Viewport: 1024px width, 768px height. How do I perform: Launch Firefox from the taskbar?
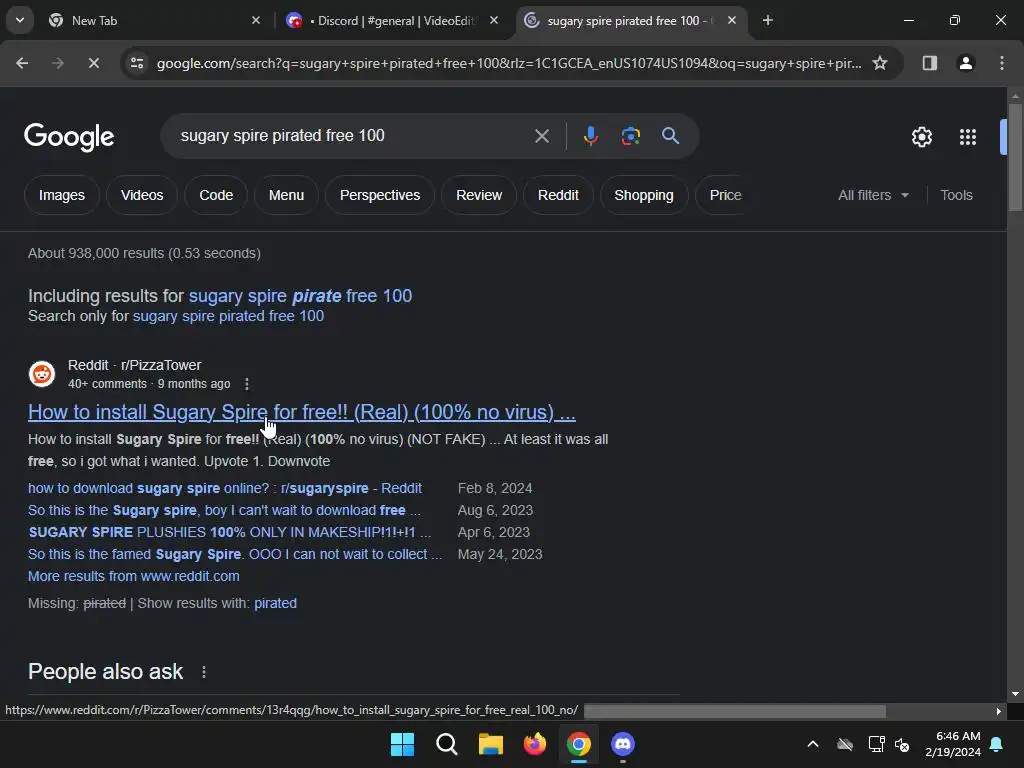click(x=535, y=744)
